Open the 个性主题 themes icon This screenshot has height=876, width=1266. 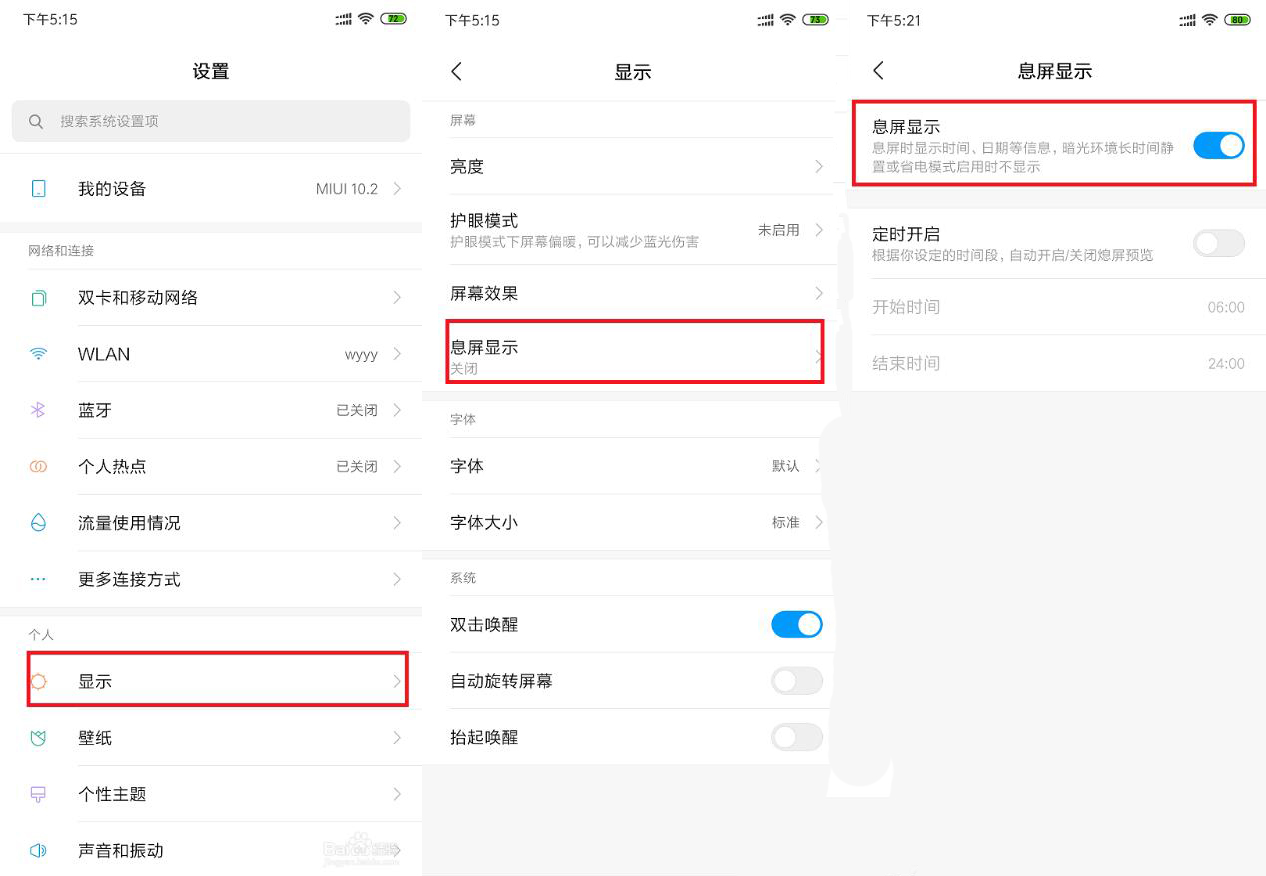[38, 793]
